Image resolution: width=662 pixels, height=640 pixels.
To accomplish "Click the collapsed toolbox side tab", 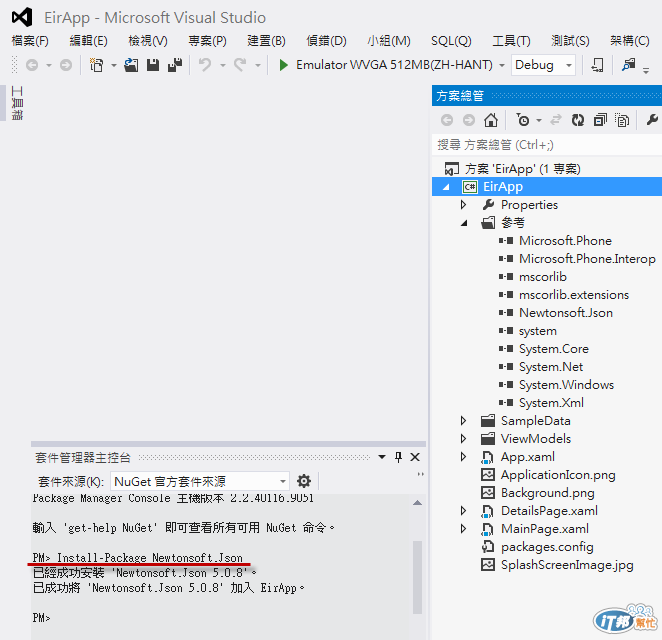I will tap(17, 103).
